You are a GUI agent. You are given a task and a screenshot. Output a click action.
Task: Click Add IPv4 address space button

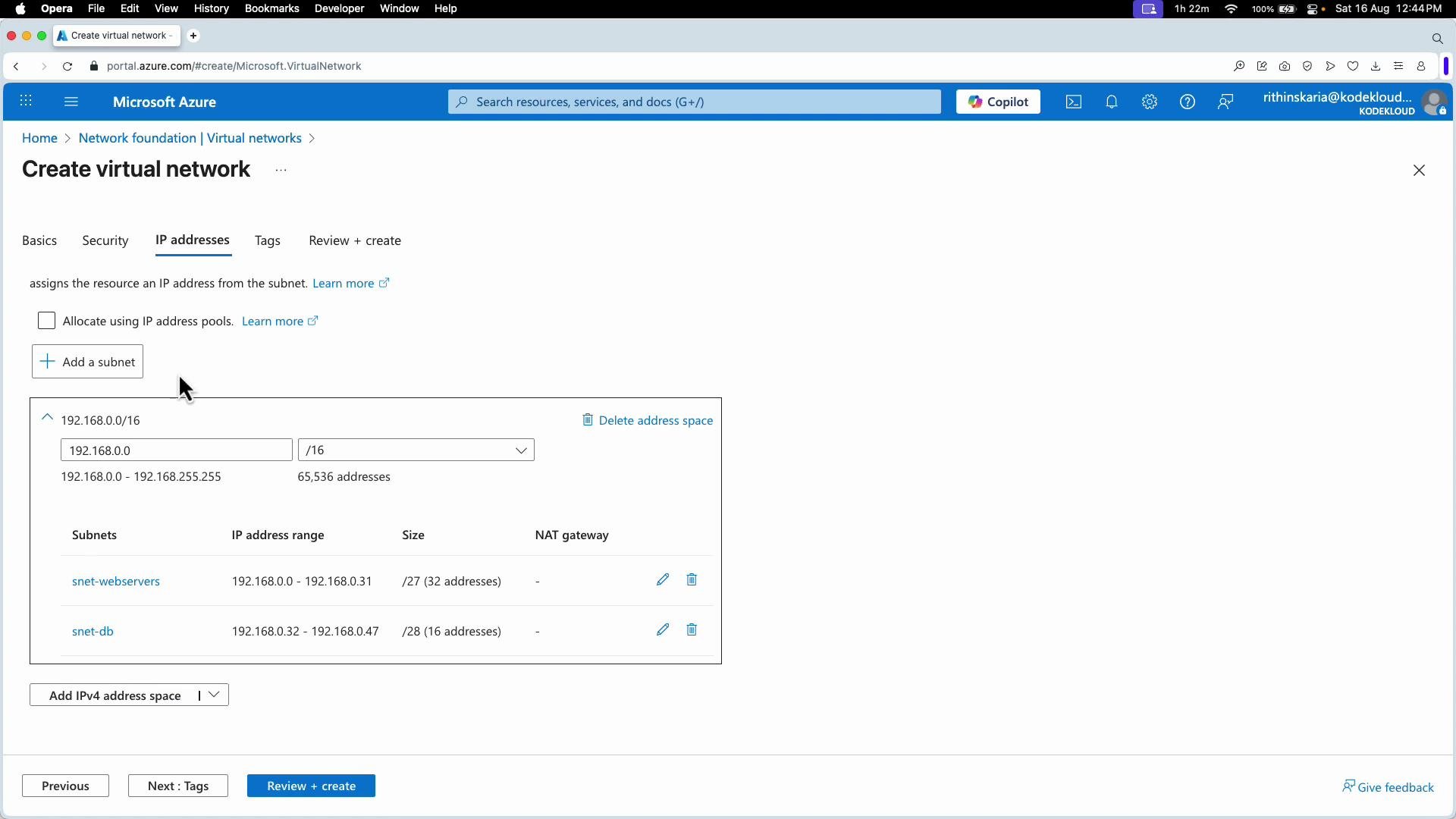pos(115,695)
